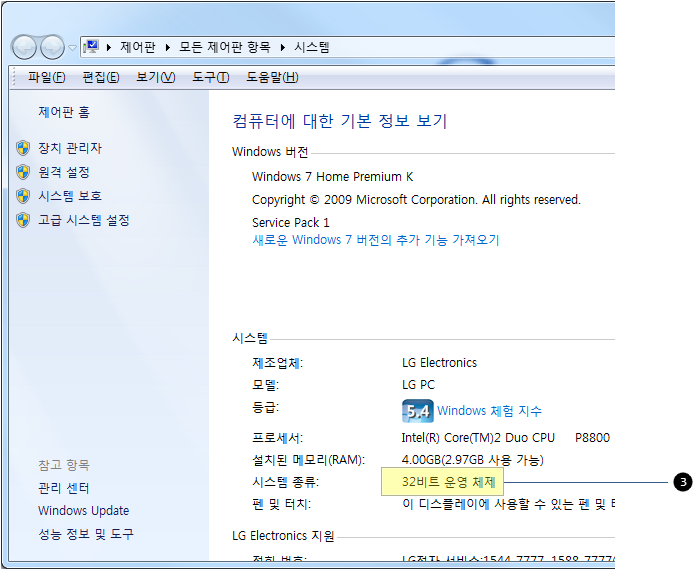694x570 pixels.
Task: Open the 도움말(H) menu
Action: click(272, 77)
